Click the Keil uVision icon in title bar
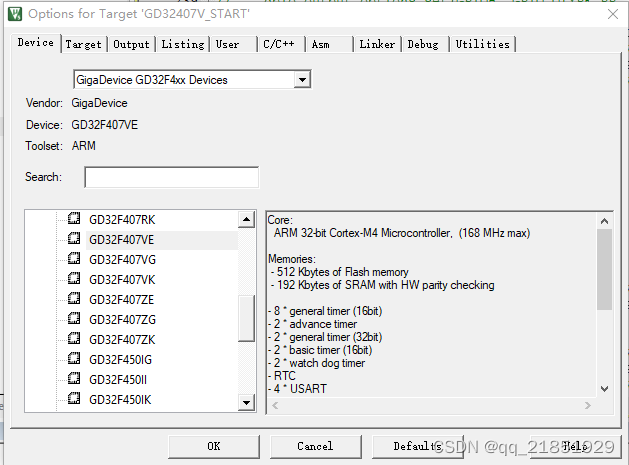This screenshot has height=465, width=629. [x=15, y=14]
